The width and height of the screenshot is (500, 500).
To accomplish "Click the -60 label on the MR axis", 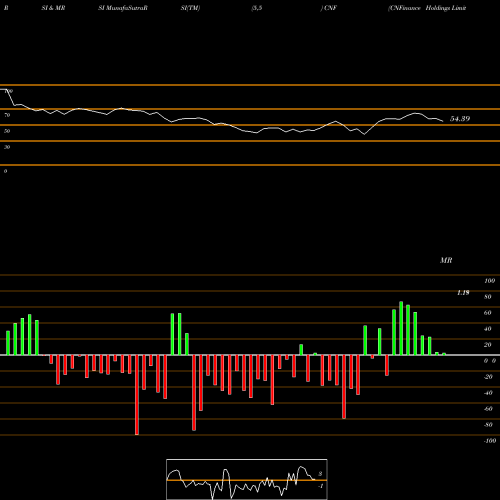I will point(488,409).
